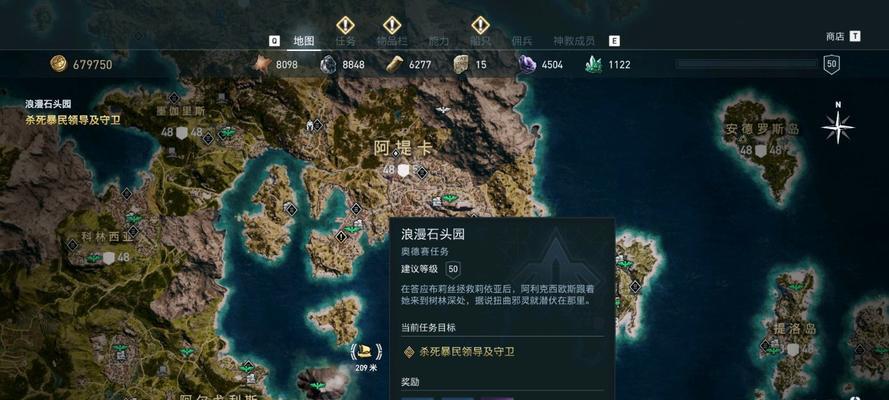This screenshot has width=889, height=400.
Task: Select the 地图 tab
Action: (x=304, y=41)
